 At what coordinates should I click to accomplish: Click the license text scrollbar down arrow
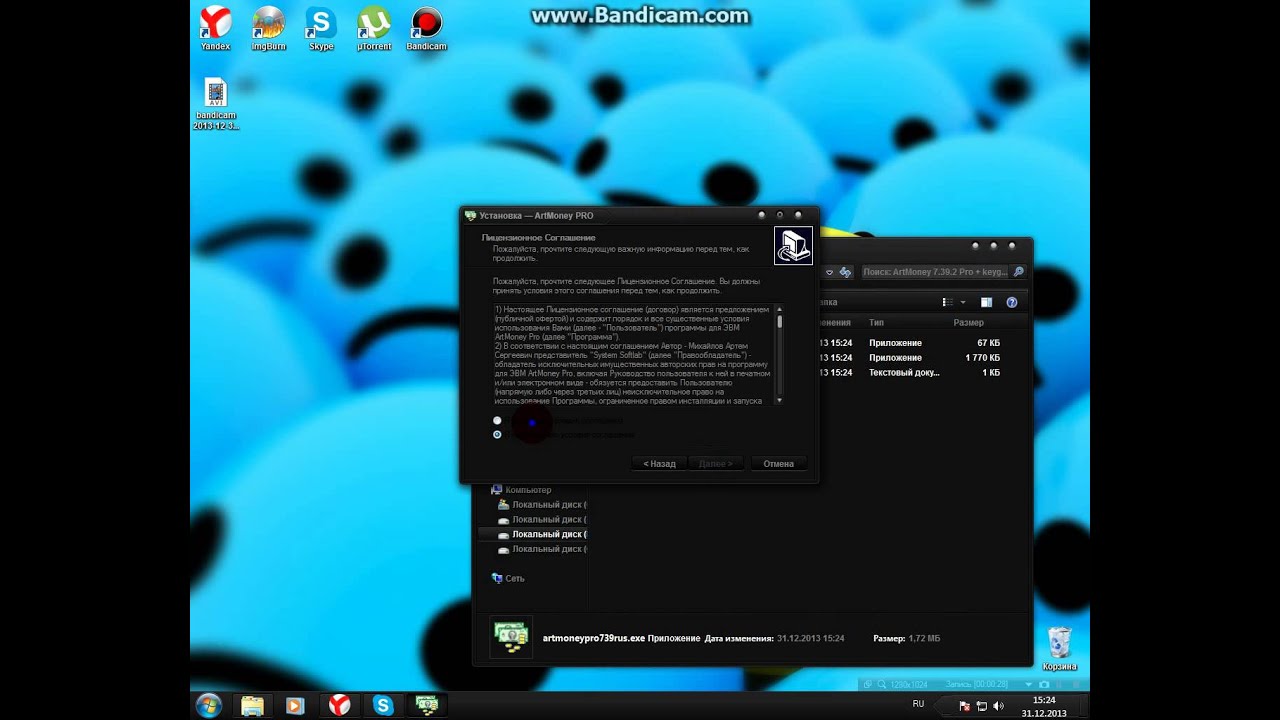click(x=779, y=400)
